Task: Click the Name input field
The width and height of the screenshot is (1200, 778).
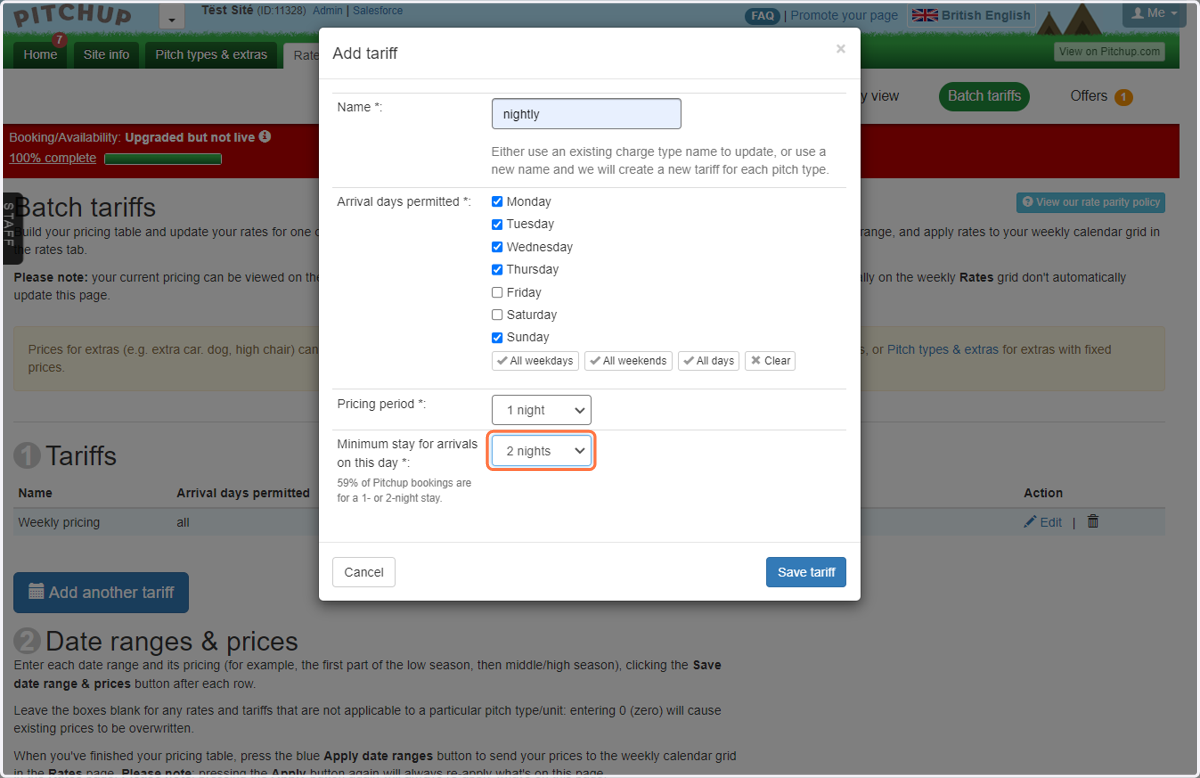Action: pos(586,114)
